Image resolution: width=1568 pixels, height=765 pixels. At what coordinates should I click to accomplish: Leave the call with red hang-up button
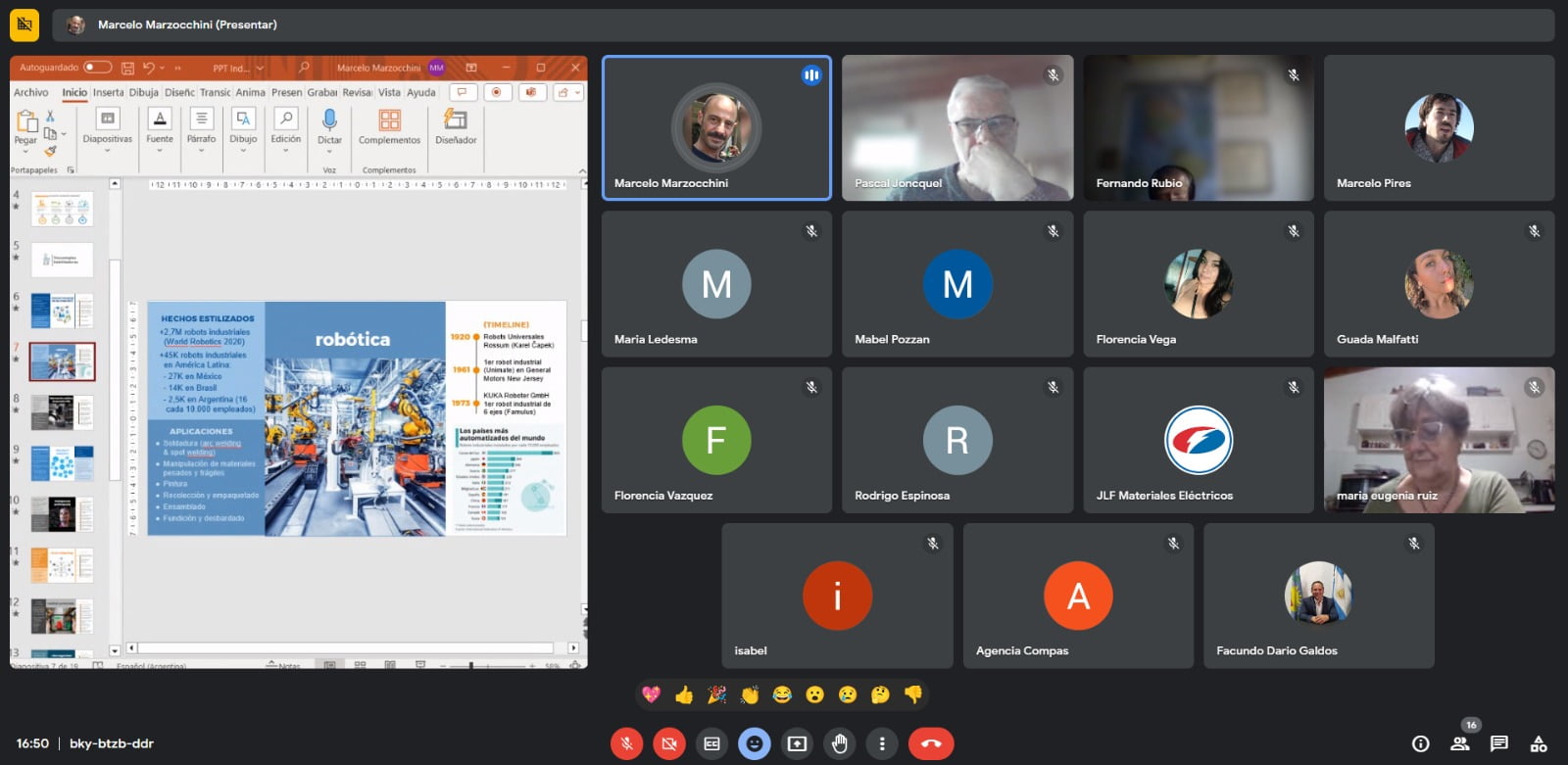(930, 743)
